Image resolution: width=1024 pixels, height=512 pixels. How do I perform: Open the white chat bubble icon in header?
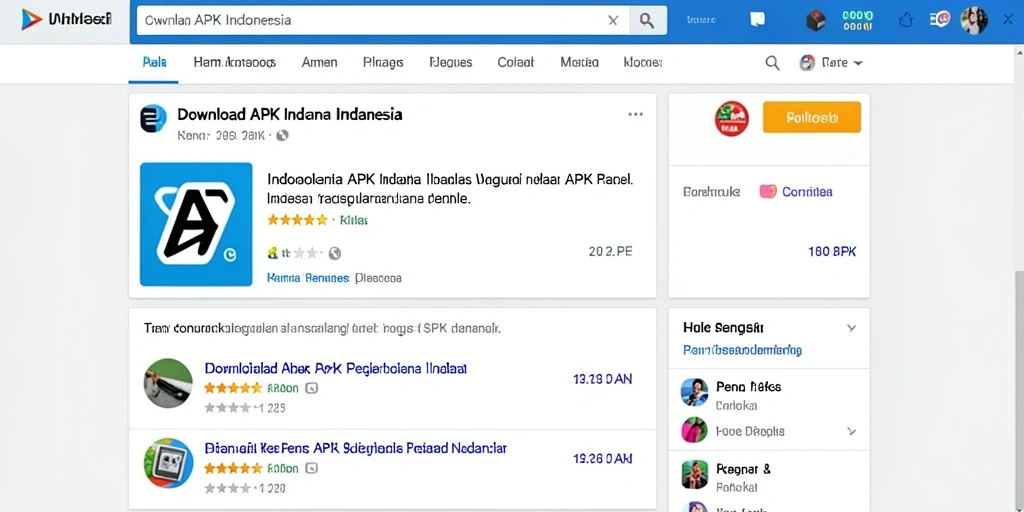point(758,20)
